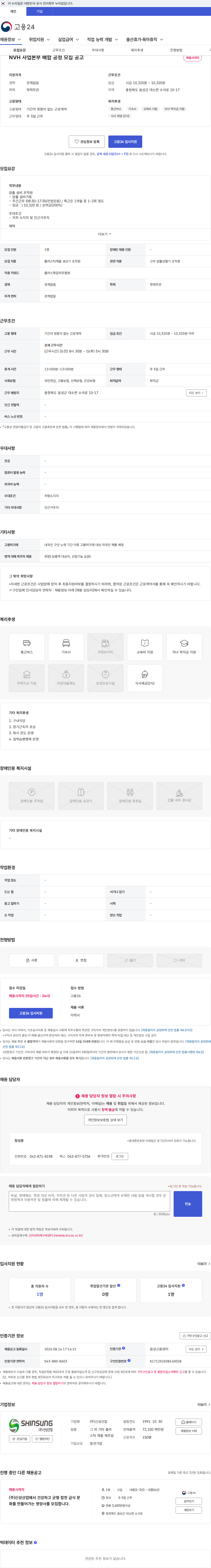Click the 교육비 지원 welfare icon
Viewport: 211px width, 1568px height.
click(x=145, y=647)
